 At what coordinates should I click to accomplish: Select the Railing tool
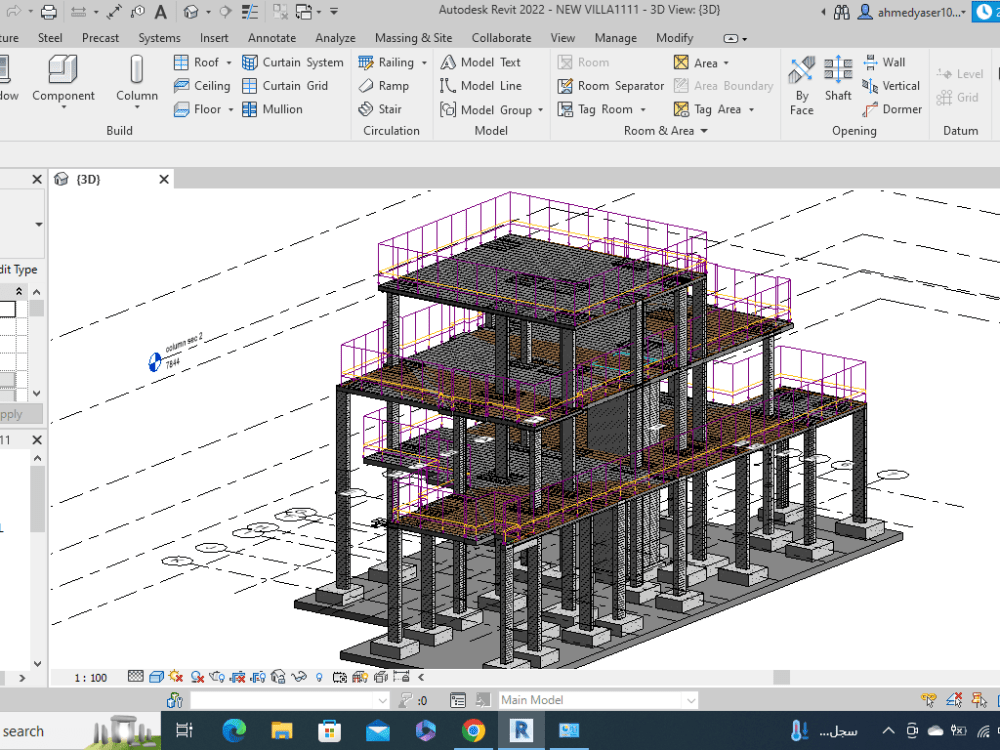tap(386, 62)
